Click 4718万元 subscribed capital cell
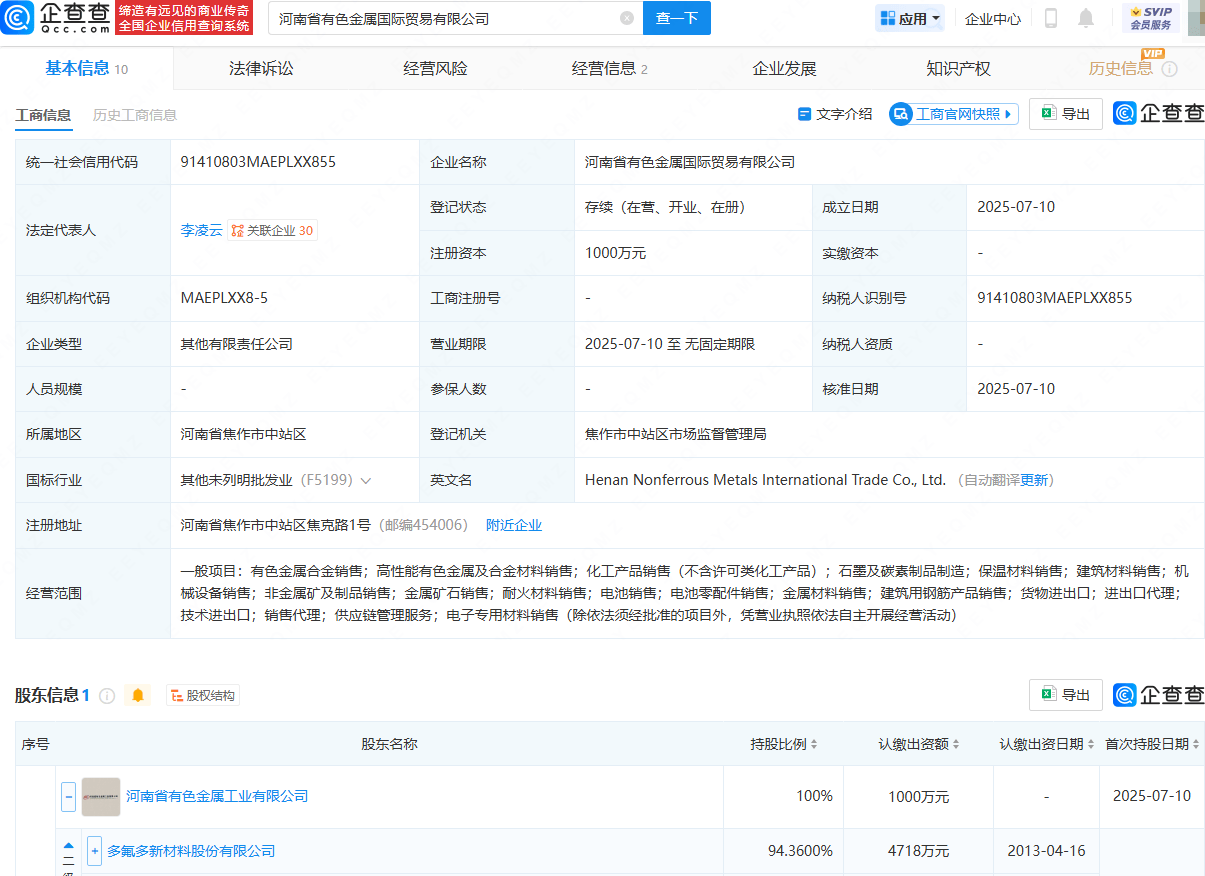The image size is (1205, 876). click(x=919, y=851)
